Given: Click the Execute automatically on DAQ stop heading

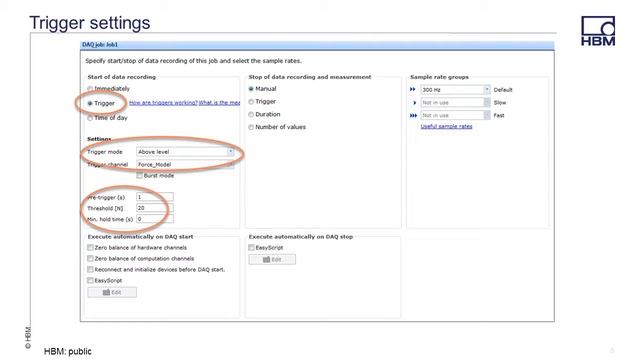Looking at the screenshot, I should tap(301, 237).
